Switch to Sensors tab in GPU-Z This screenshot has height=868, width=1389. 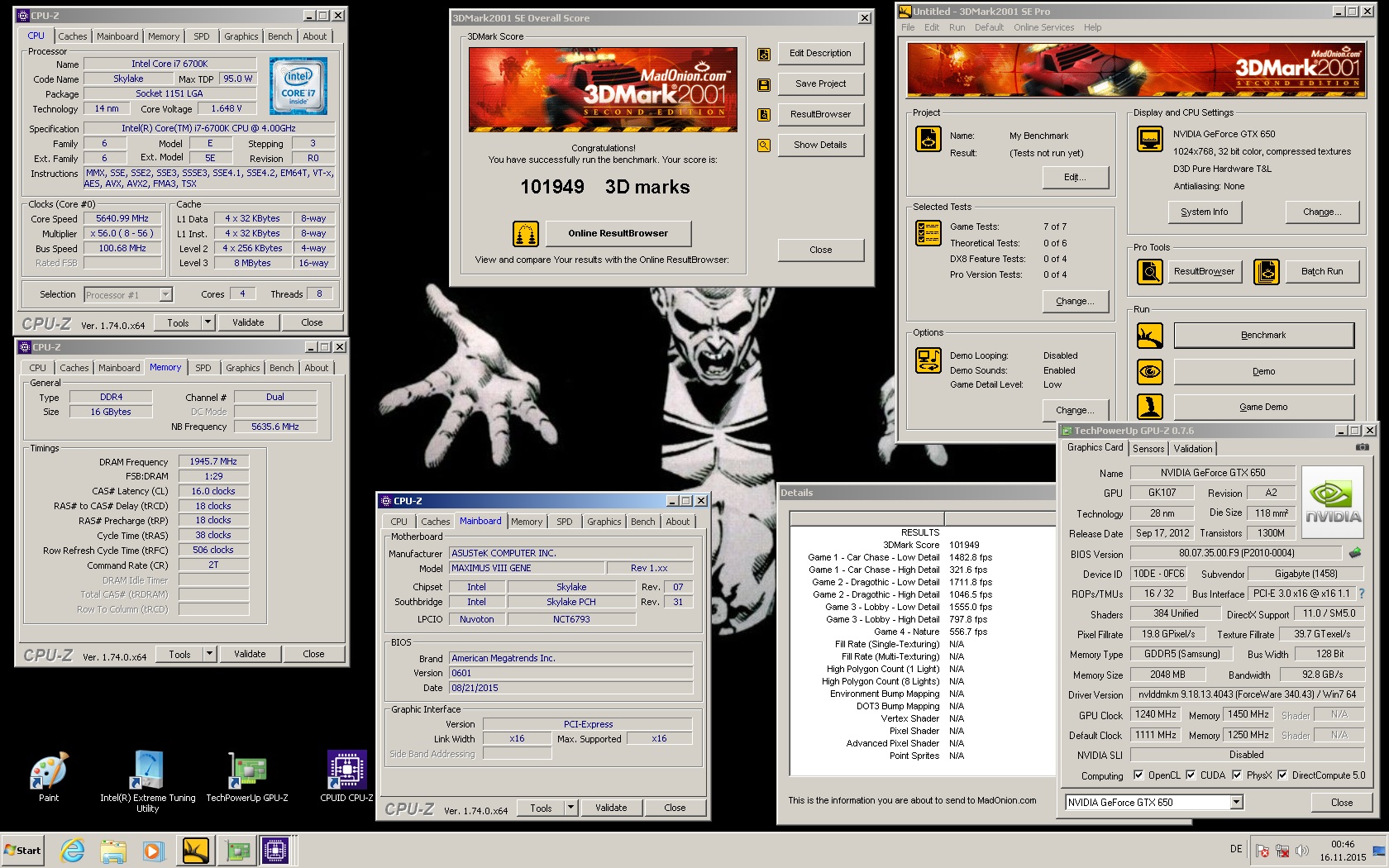point(1148,449)
